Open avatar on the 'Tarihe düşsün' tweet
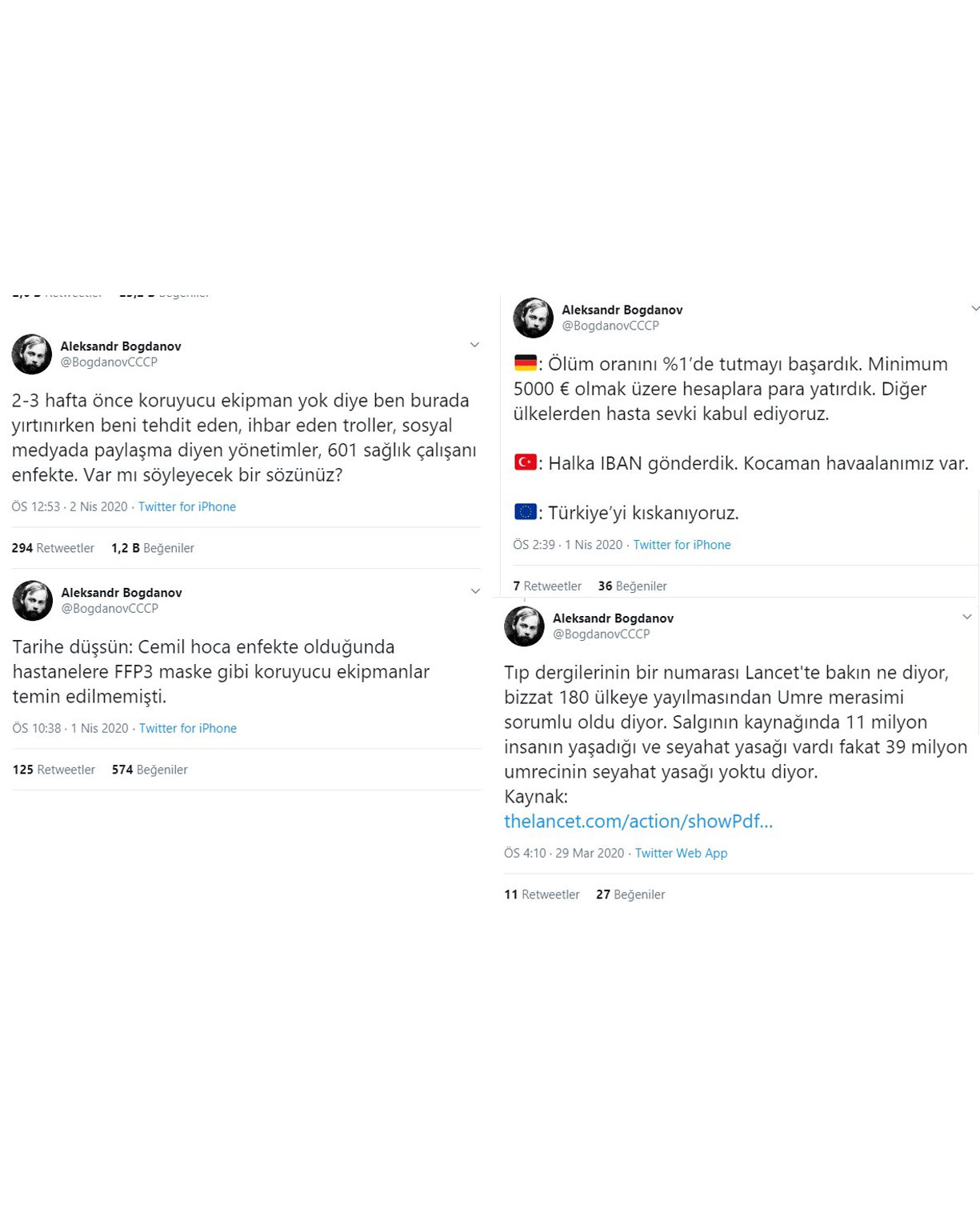The height and width of the screenshot is (1232, 980). coord(33,601)
